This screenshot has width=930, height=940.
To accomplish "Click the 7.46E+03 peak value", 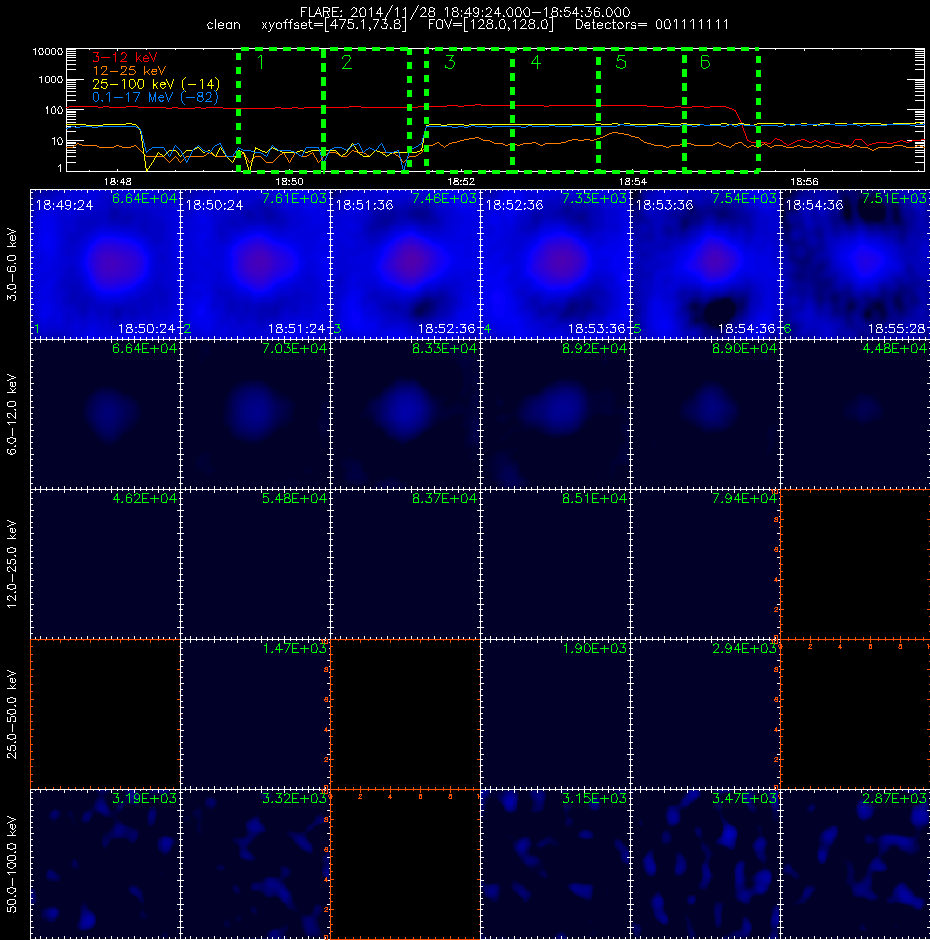I will [x=444, y=198].
